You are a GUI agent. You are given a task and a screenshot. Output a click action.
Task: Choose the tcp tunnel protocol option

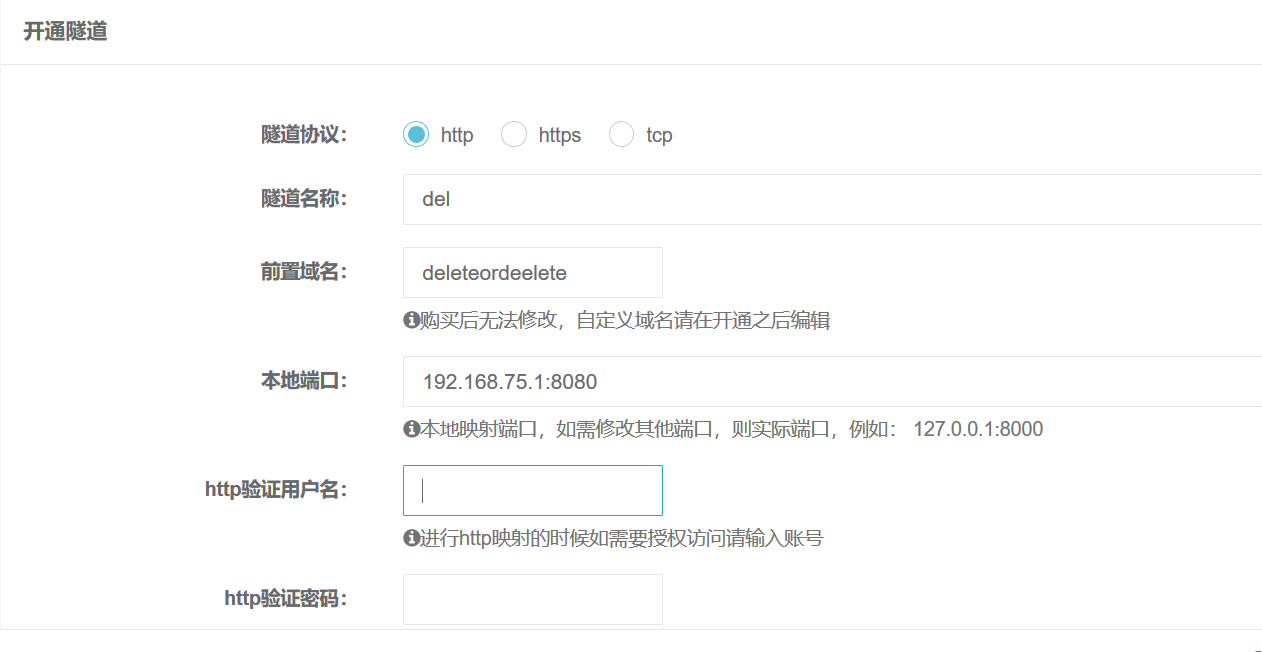coord(621,133)
